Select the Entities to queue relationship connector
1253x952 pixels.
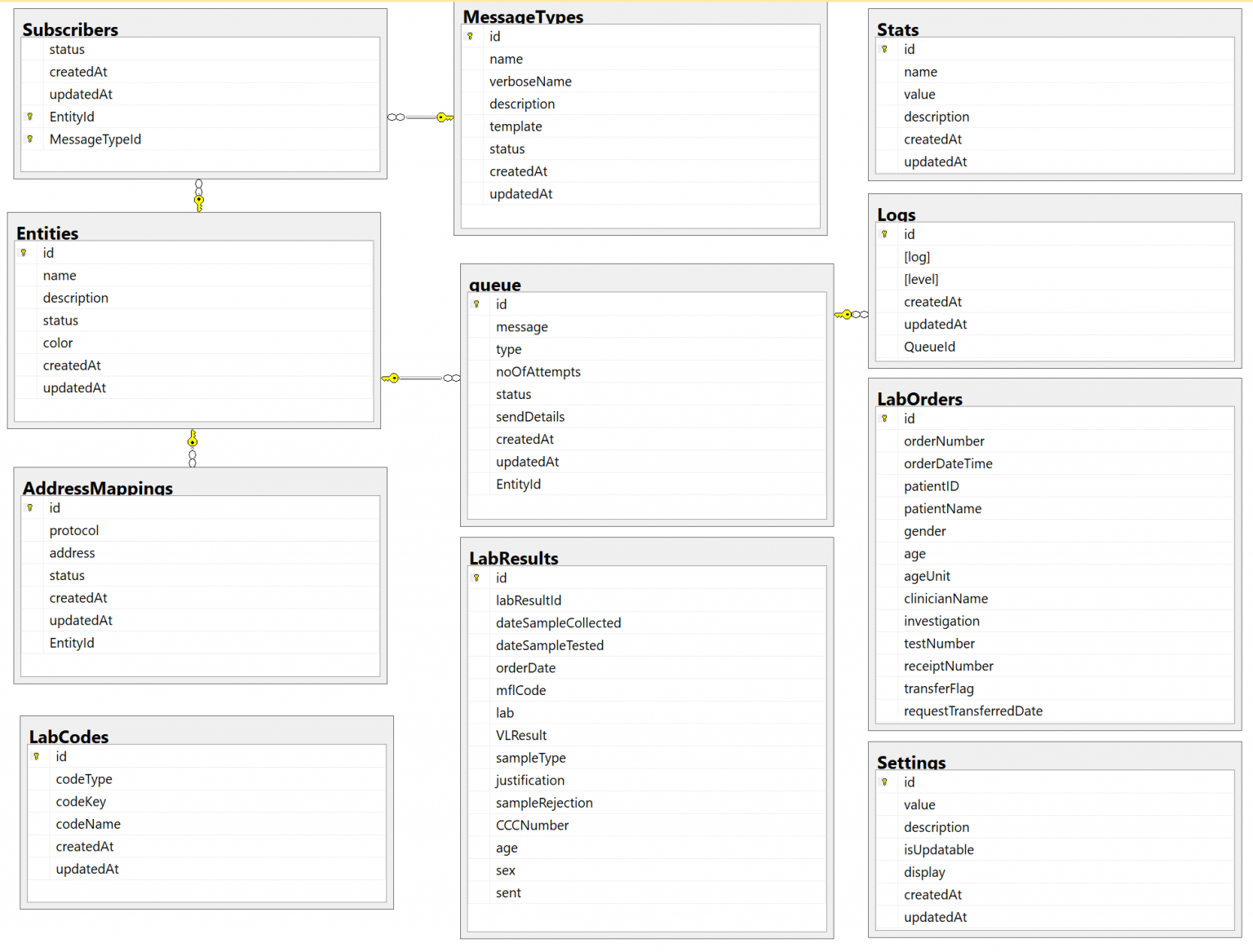[x=420, y=378]
